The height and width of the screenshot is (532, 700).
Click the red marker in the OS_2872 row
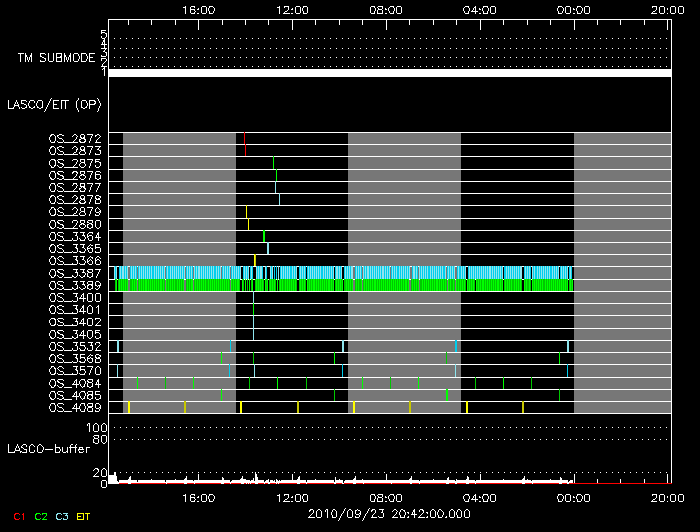pos(244,138)
